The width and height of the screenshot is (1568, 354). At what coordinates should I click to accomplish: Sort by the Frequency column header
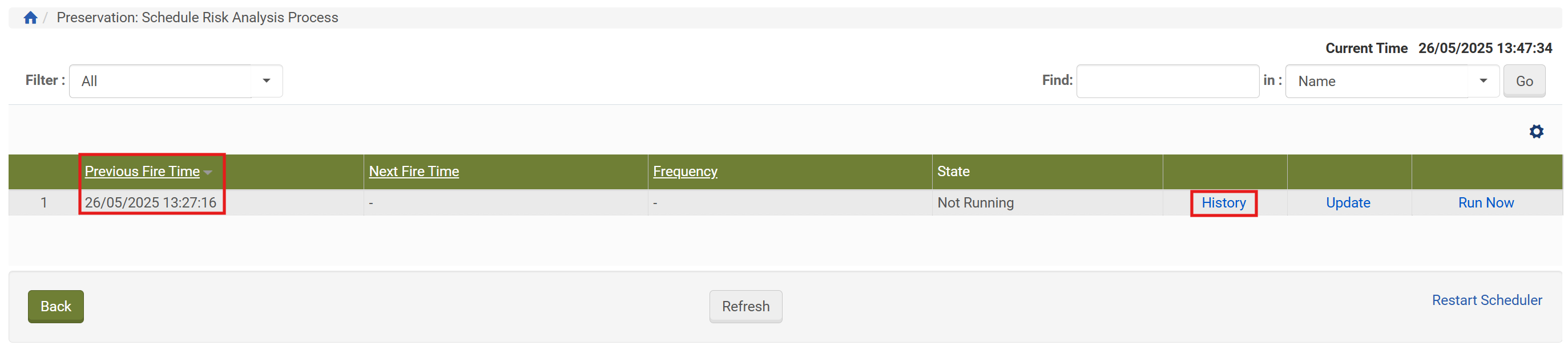(x=685, y=172)
